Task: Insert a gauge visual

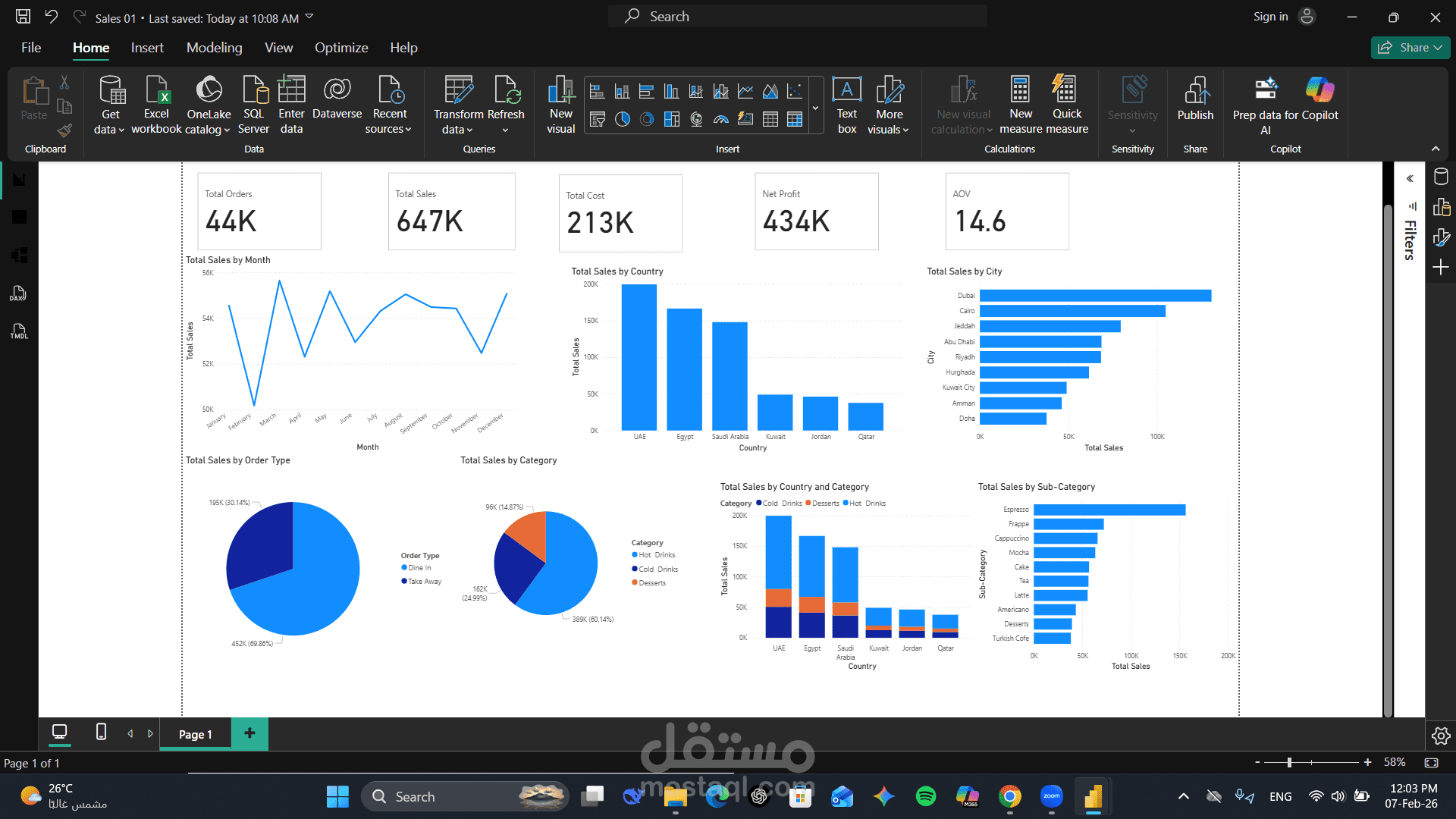Action: pyautogui.click(x=721, y=119)
